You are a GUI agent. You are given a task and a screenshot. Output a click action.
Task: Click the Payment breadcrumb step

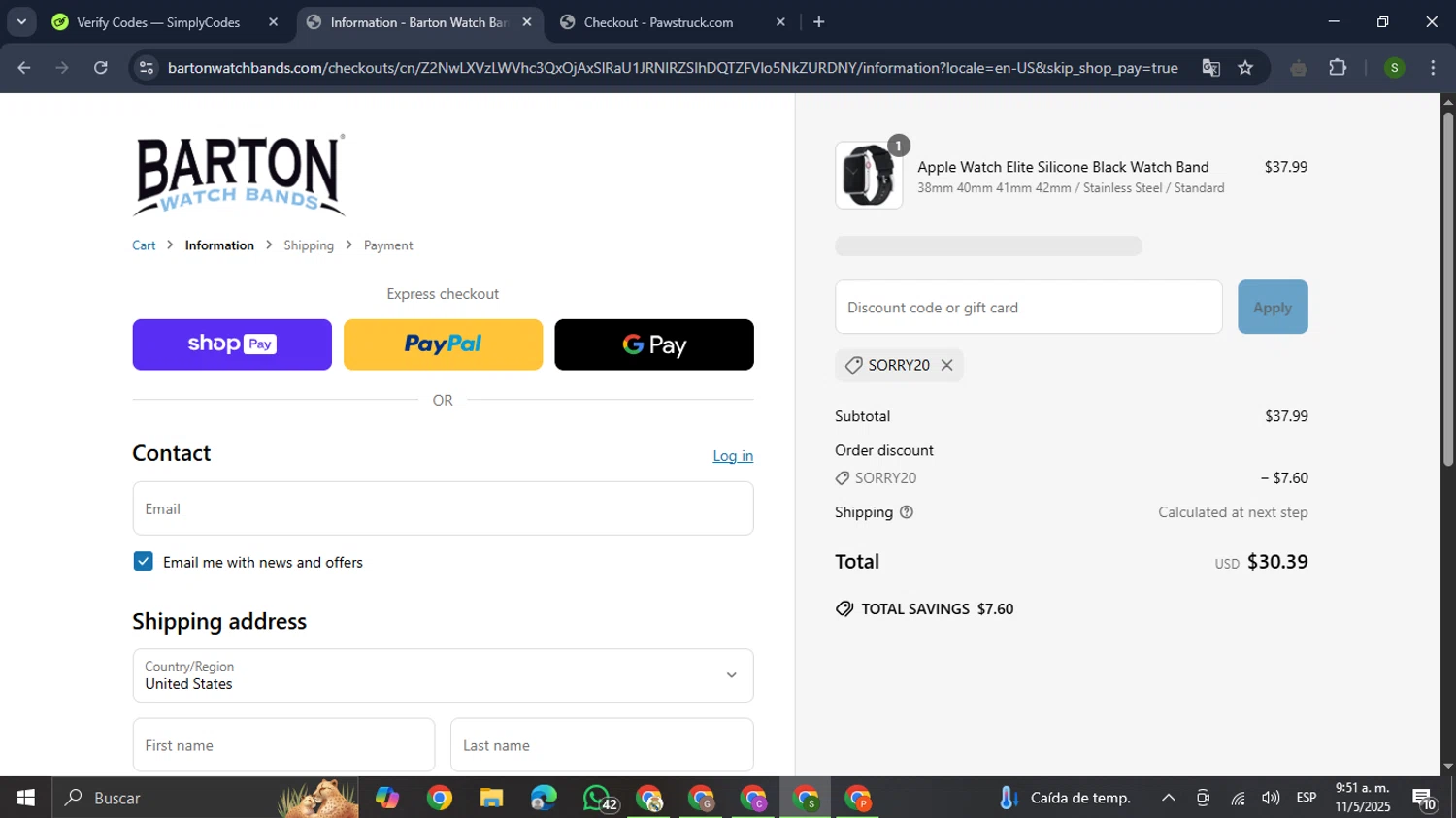coord(388,245)
